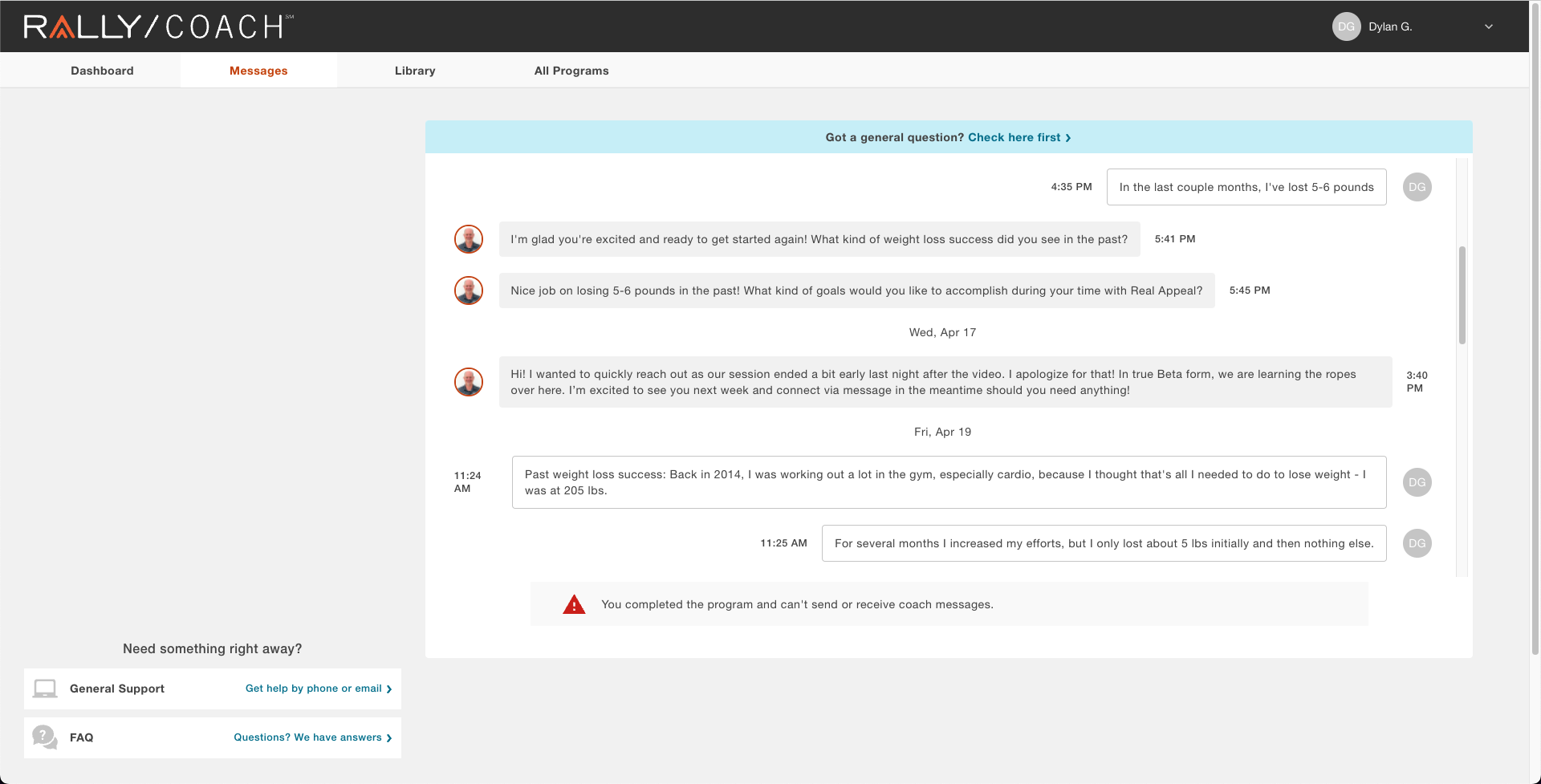Switch to All Programs tab

tap(571, 71)
